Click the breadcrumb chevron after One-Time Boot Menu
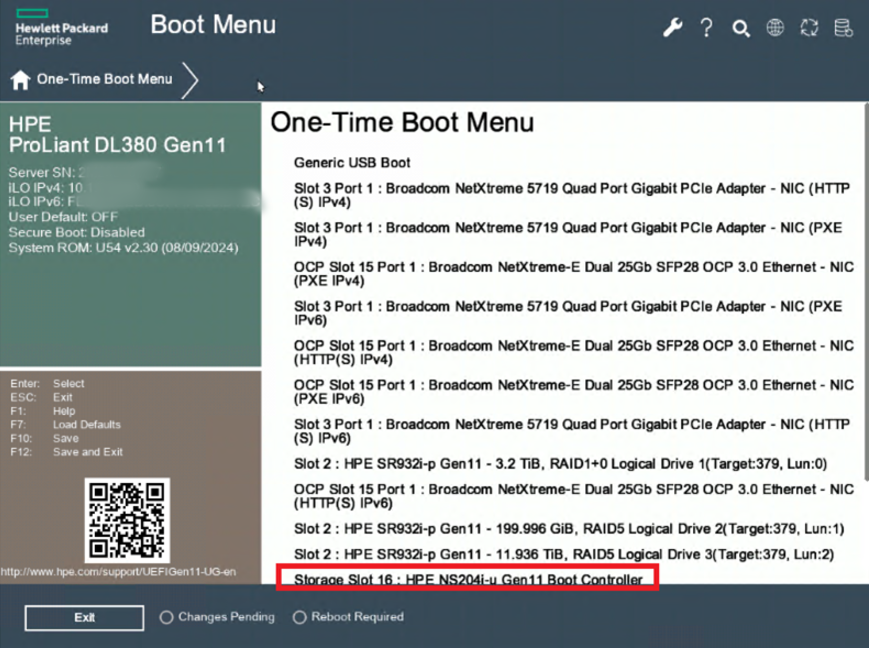The width and height of the screenshot is (870, 648). (190, 80)
